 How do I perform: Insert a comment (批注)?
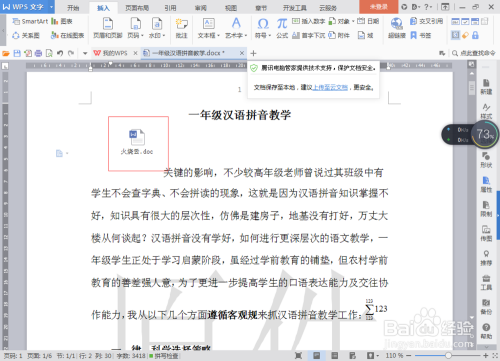pyautogui.click(x=182, y=28)
